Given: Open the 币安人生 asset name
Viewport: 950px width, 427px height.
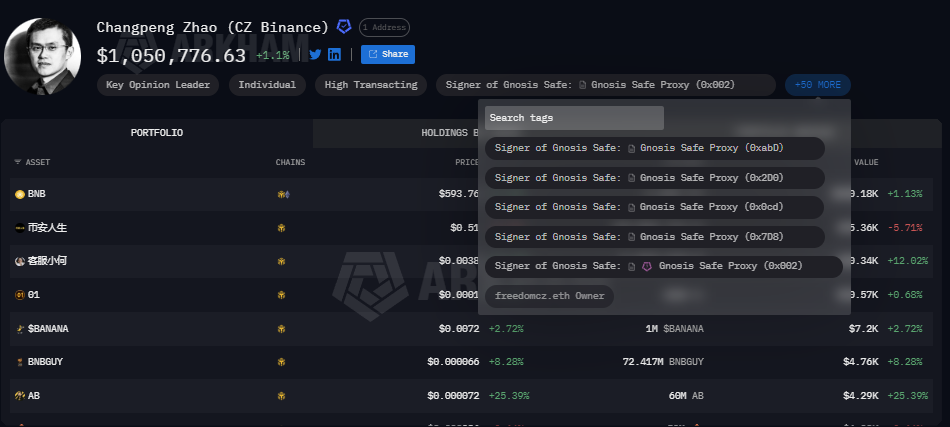Looking at the screenshot, I should (47, 228).
